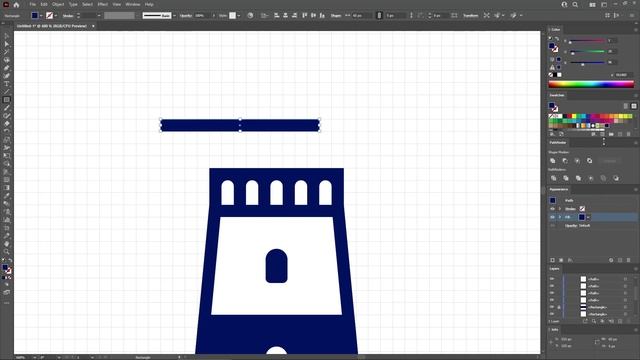Select the Eyedropper tool

tap(7, 196)
